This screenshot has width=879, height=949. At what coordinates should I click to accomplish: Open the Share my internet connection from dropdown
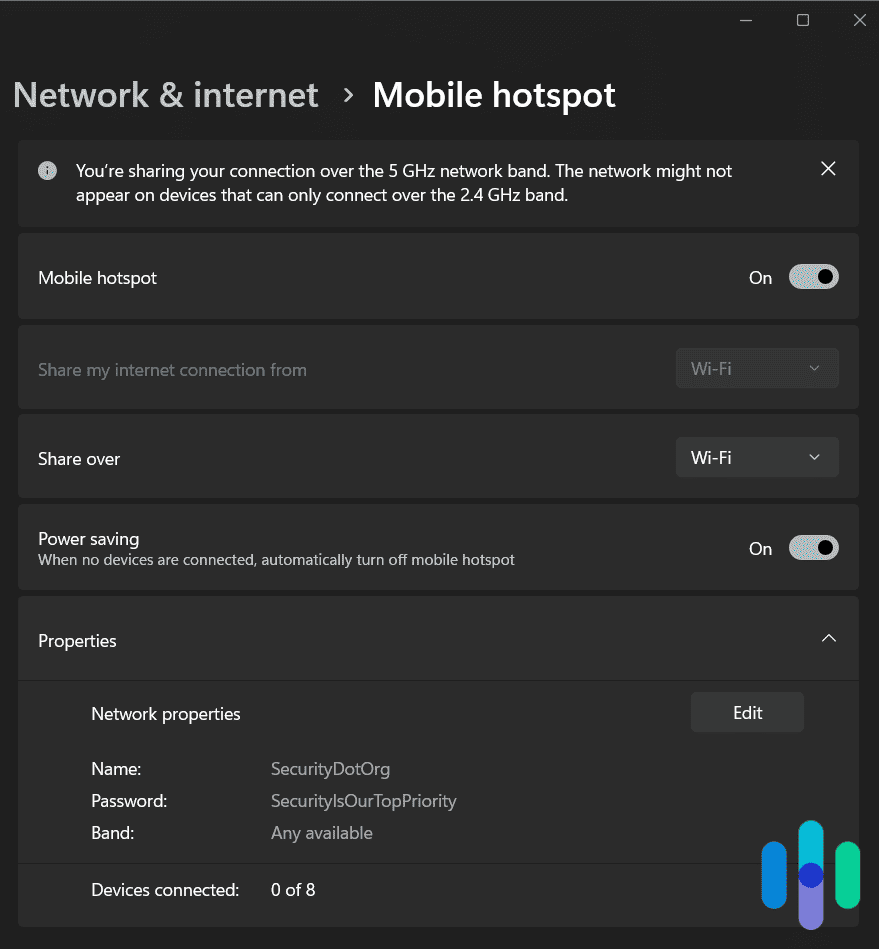[757, 368]
